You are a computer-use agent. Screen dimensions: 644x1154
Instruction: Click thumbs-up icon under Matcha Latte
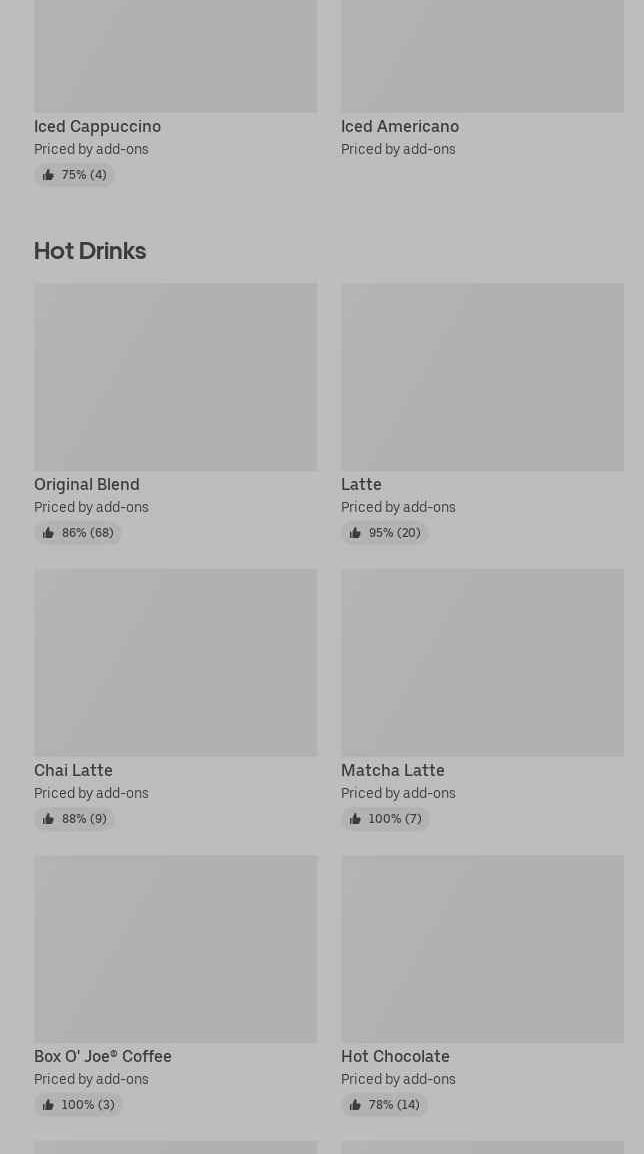[355, 819]
